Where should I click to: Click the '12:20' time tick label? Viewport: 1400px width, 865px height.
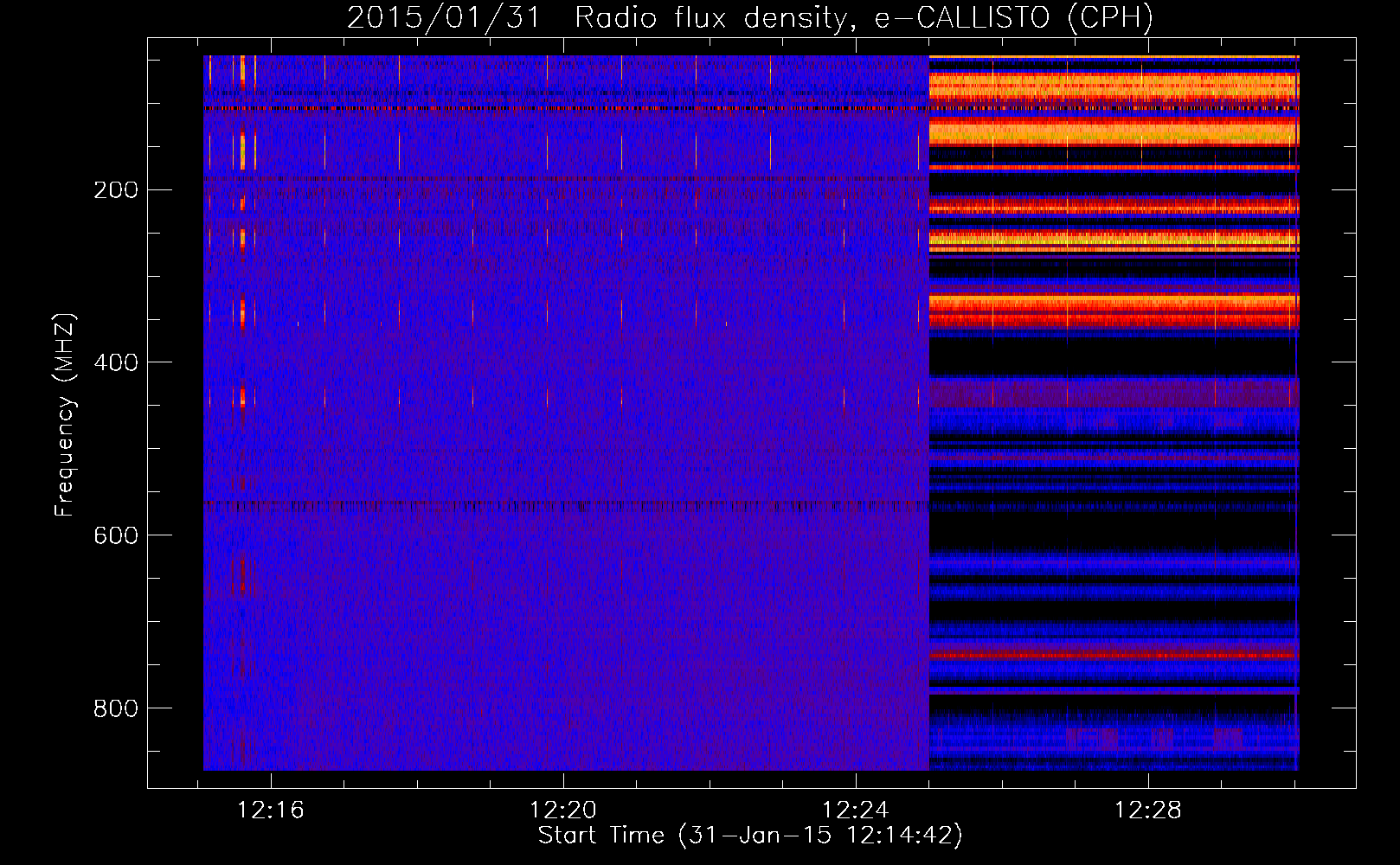click(563, 811)
